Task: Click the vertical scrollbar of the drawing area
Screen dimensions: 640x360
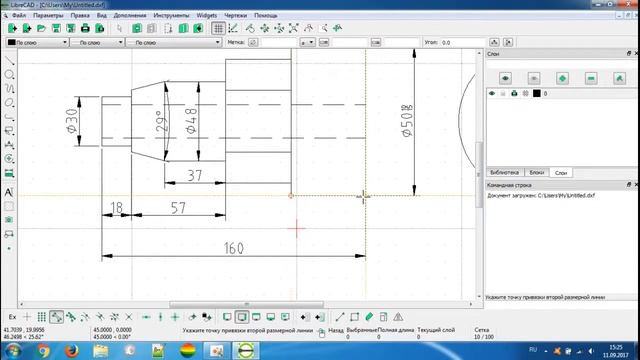Action: click(479, 175)
